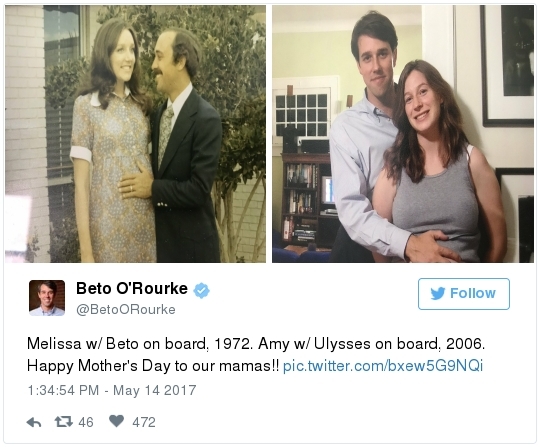Click the Twitter bird in Follow button

pos(438,293)
